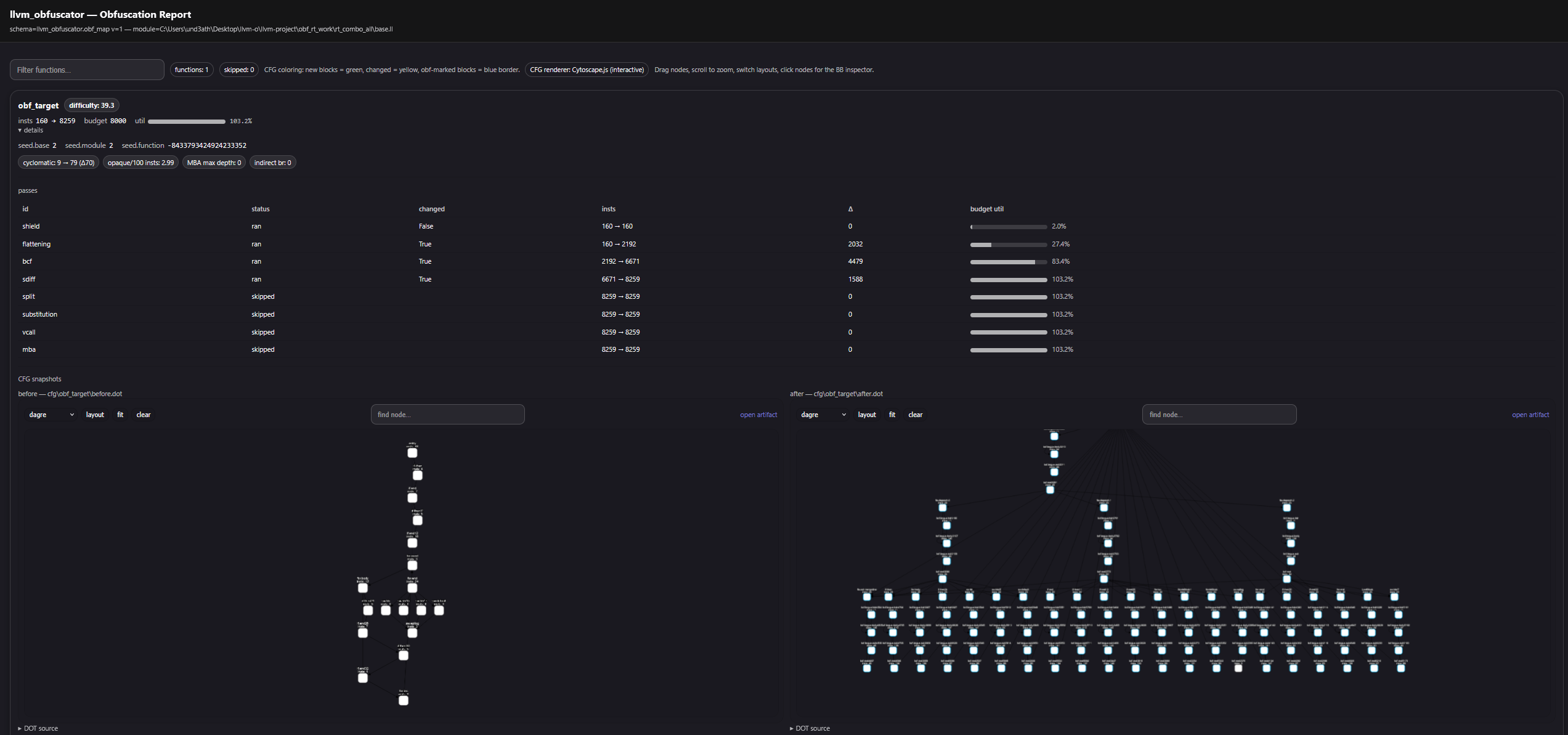Select the sdiff pass id cell
Viewport: 1568px width, 735px height.
tap(29, 279)
